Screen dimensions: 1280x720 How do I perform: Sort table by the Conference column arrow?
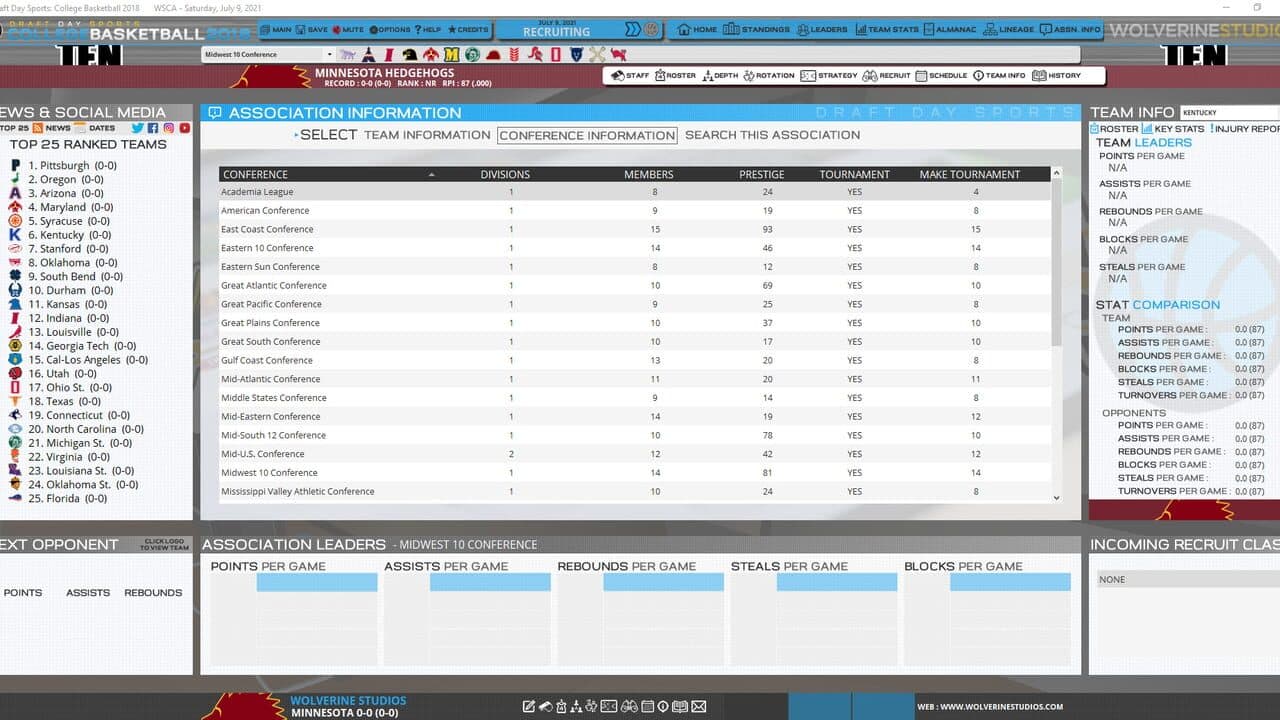point(432,174)
